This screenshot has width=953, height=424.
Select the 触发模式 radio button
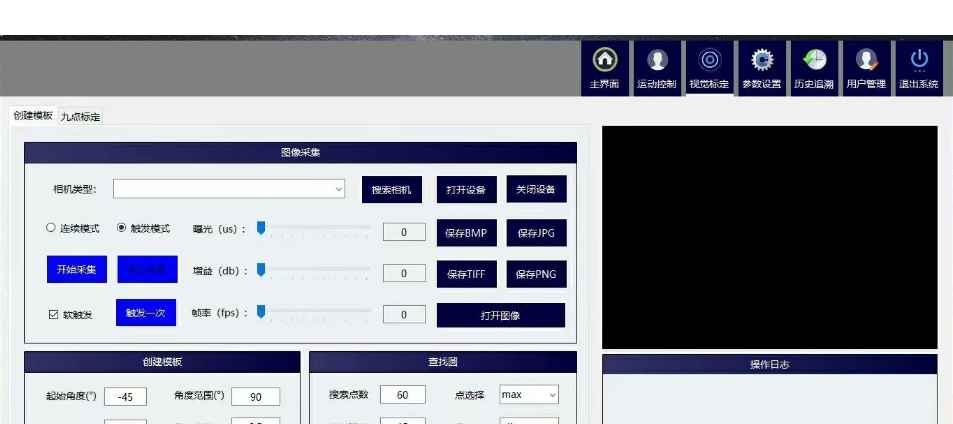[122, 228]
